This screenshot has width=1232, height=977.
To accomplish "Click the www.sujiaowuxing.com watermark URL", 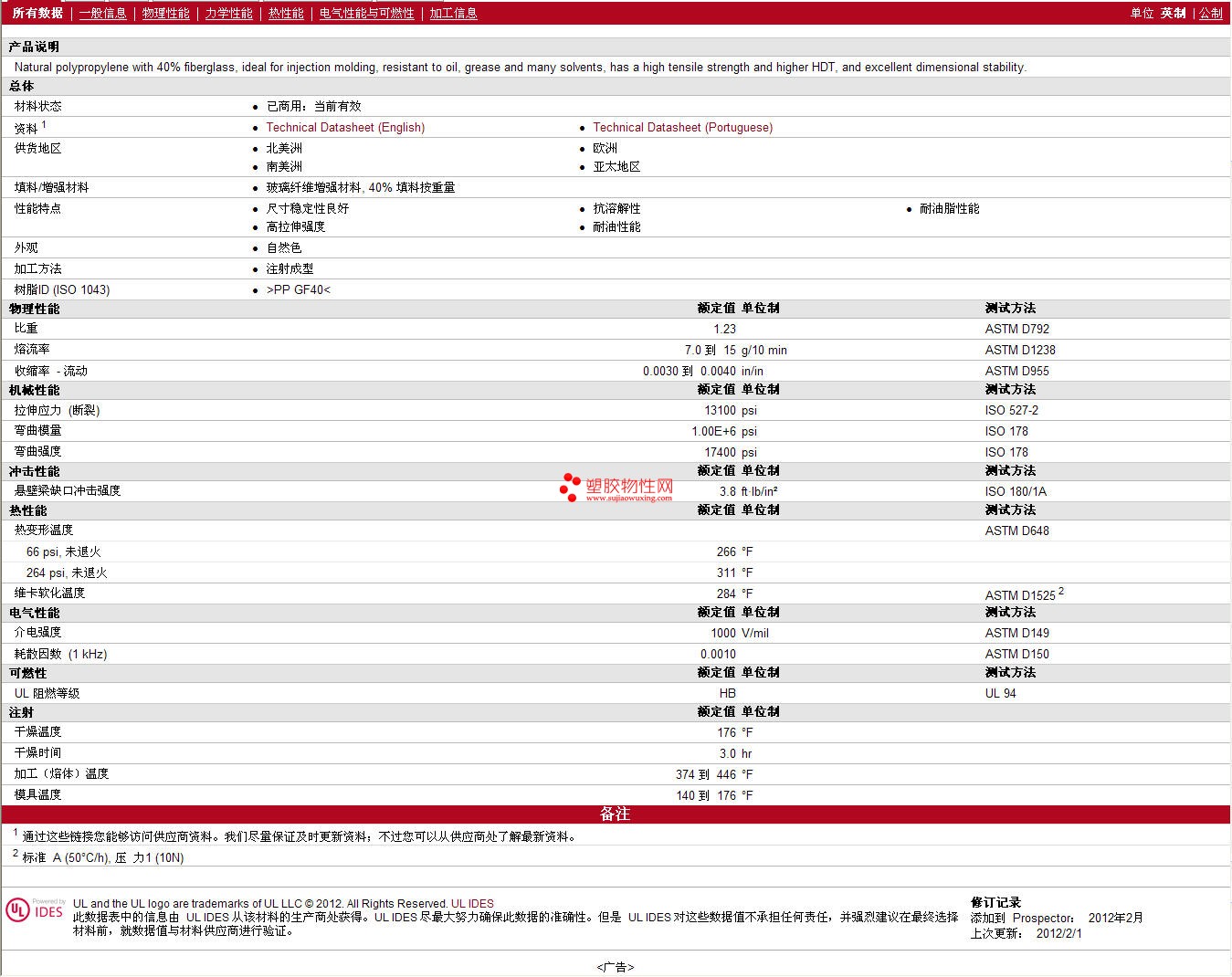I will 628,499.
